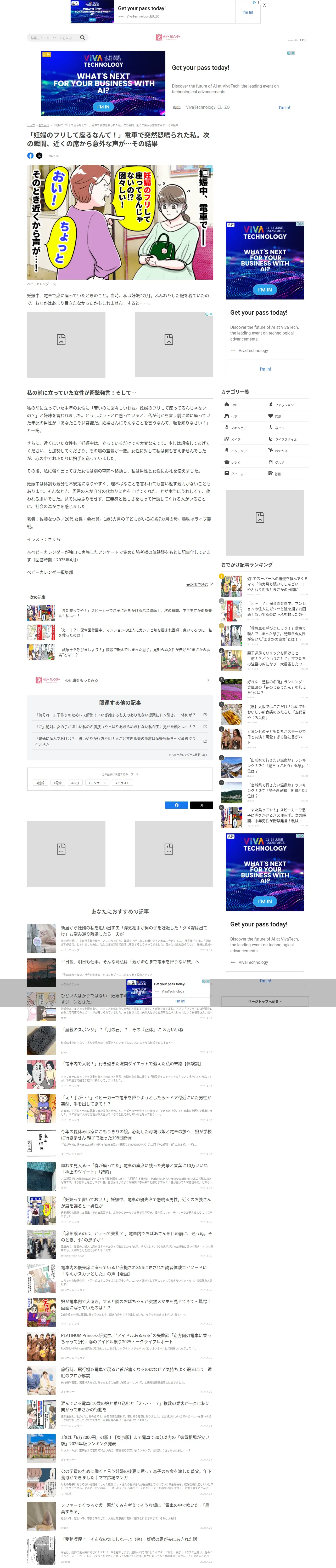The image size is (336, 1568).
Task: Open the main article illustration
Action: 120,222
